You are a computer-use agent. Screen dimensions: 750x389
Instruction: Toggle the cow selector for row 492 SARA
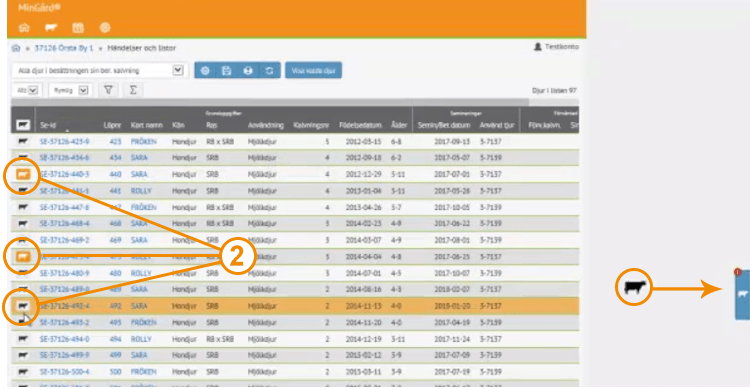pyautogui.click(x=23, y=306)
